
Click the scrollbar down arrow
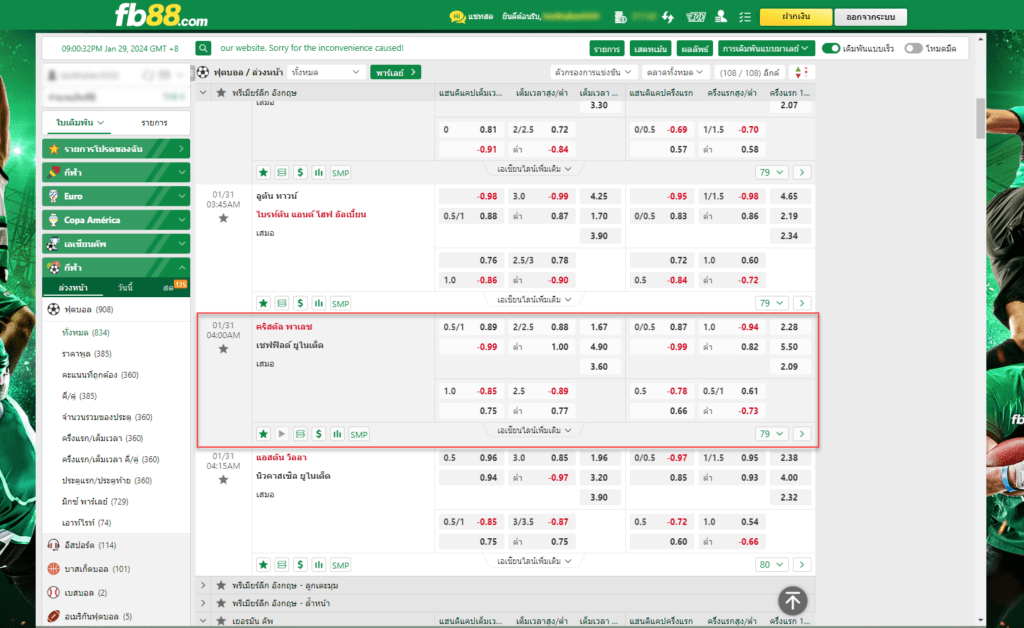[980, 620]
